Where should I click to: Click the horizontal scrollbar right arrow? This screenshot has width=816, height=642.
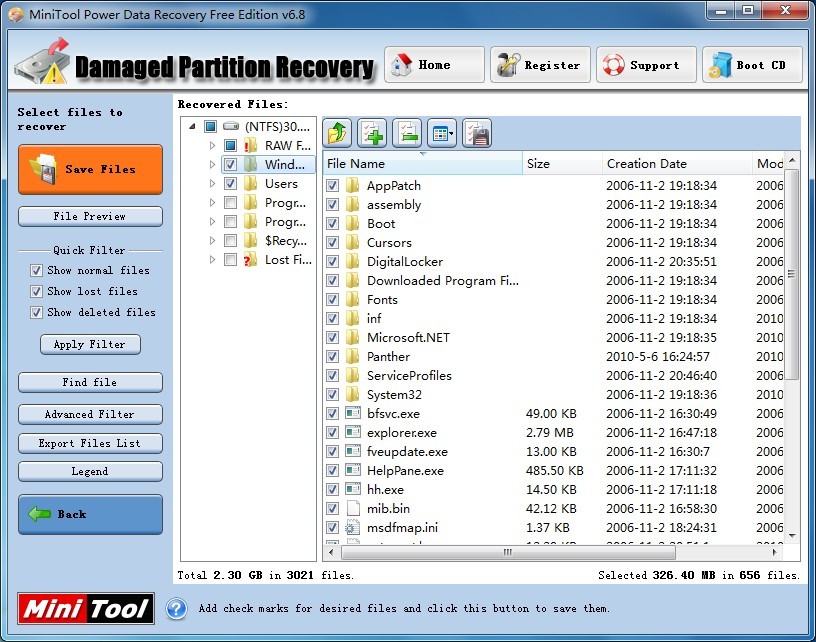pyautogui.click(x=774, y=553)
